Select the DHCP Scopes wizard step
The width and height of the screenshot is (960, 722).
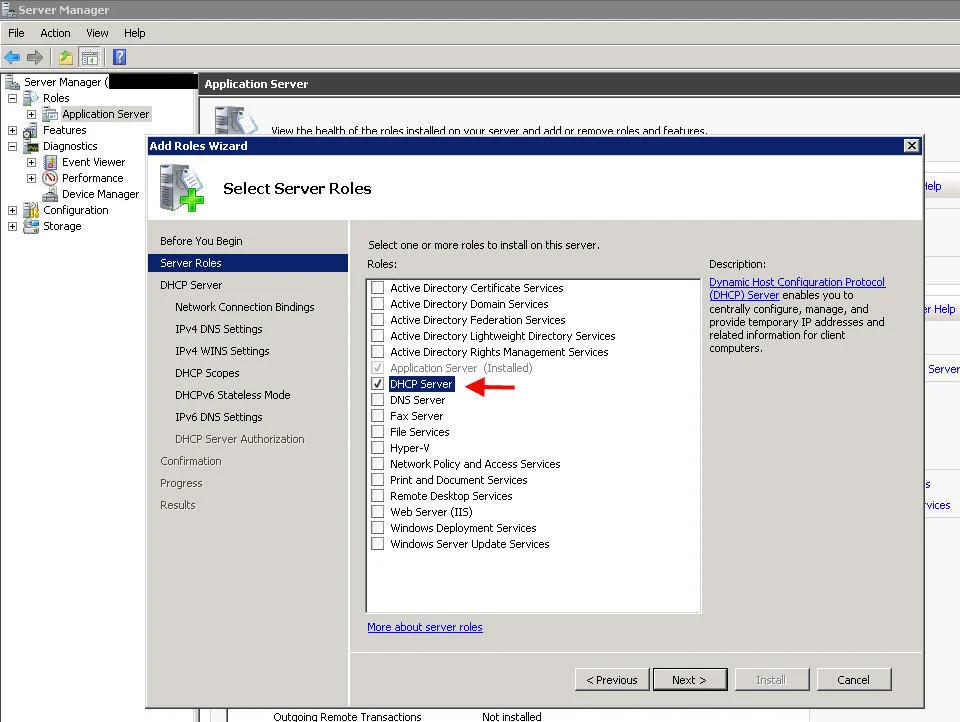pos(207,373)
